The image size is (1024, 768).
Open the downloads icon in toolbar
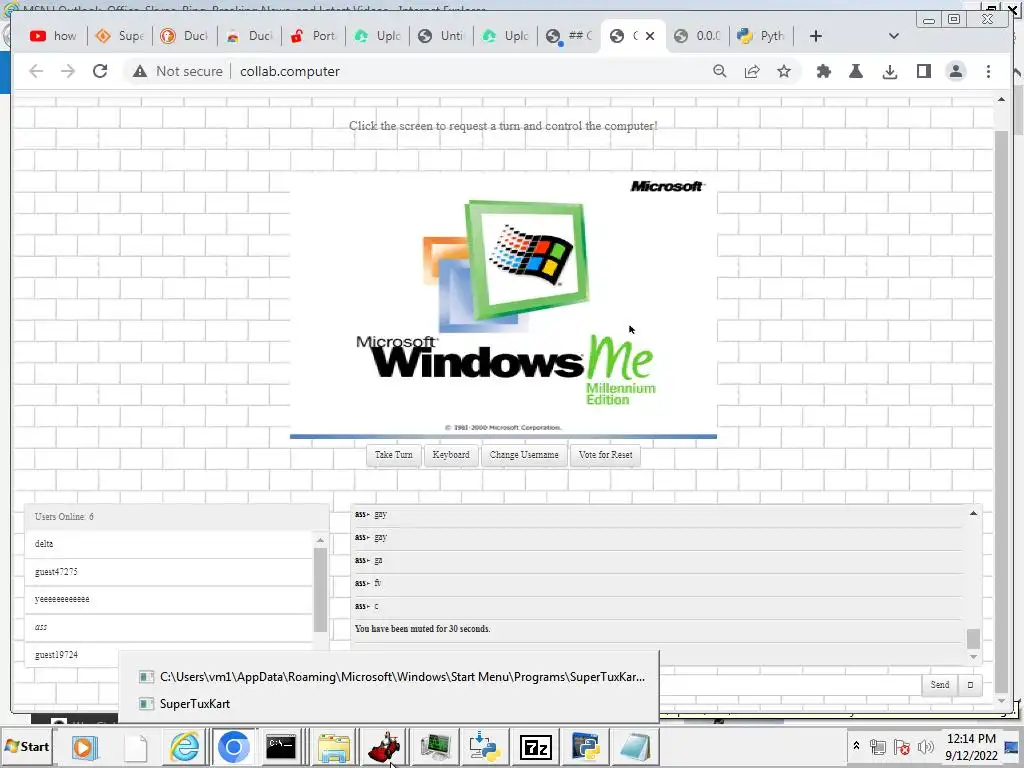[889, 71]
